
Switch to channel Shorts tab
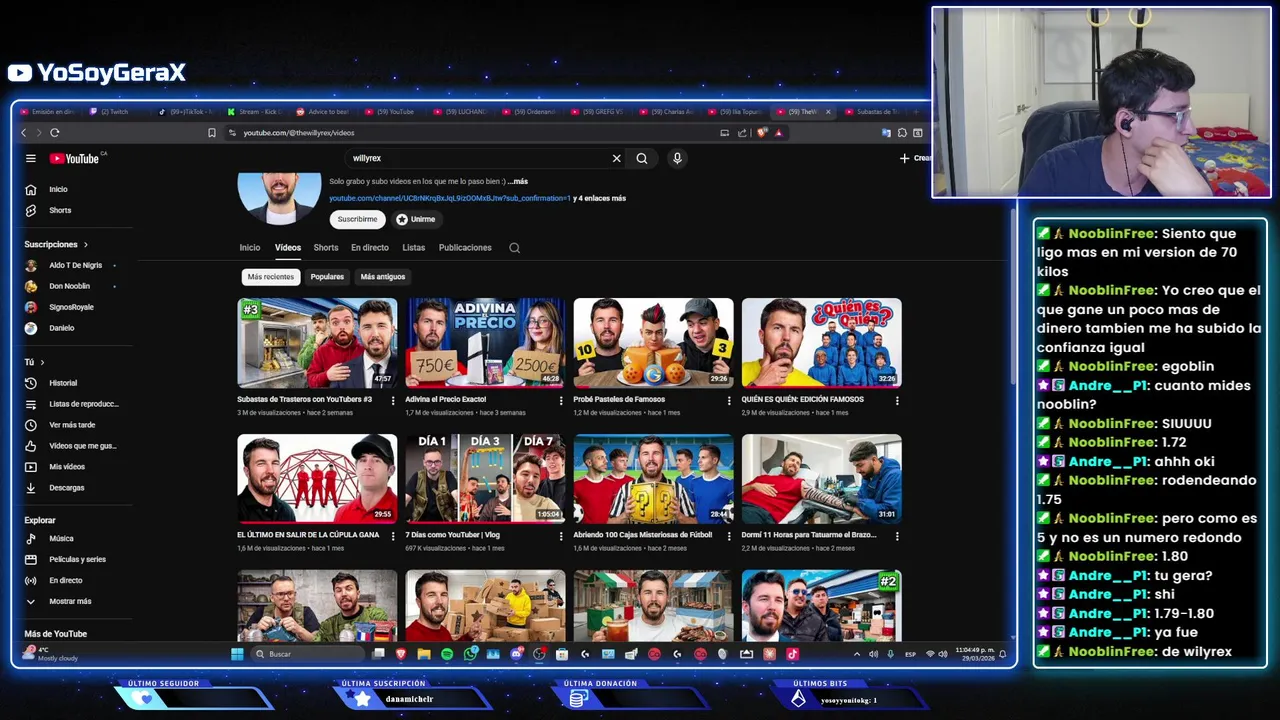(326, 247)
